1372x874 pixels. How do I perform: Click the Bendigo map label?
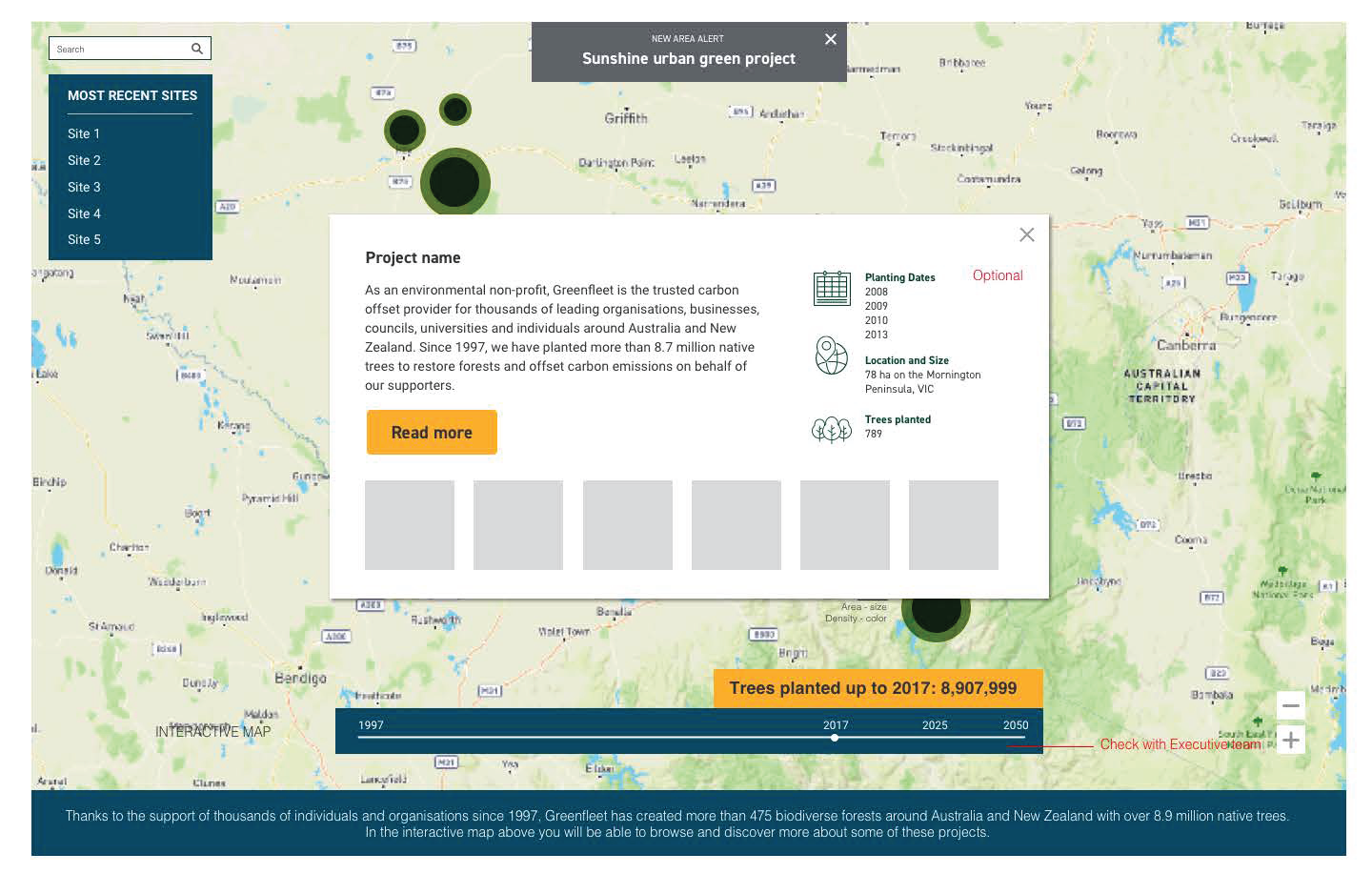tap(300, 678)
